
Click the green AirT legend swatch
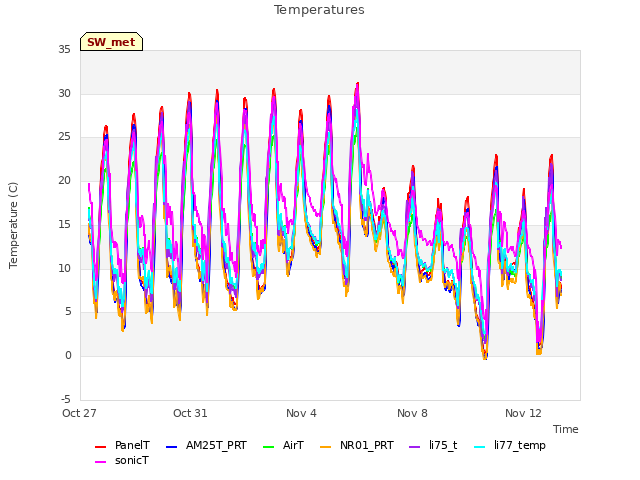coord(269,447)
